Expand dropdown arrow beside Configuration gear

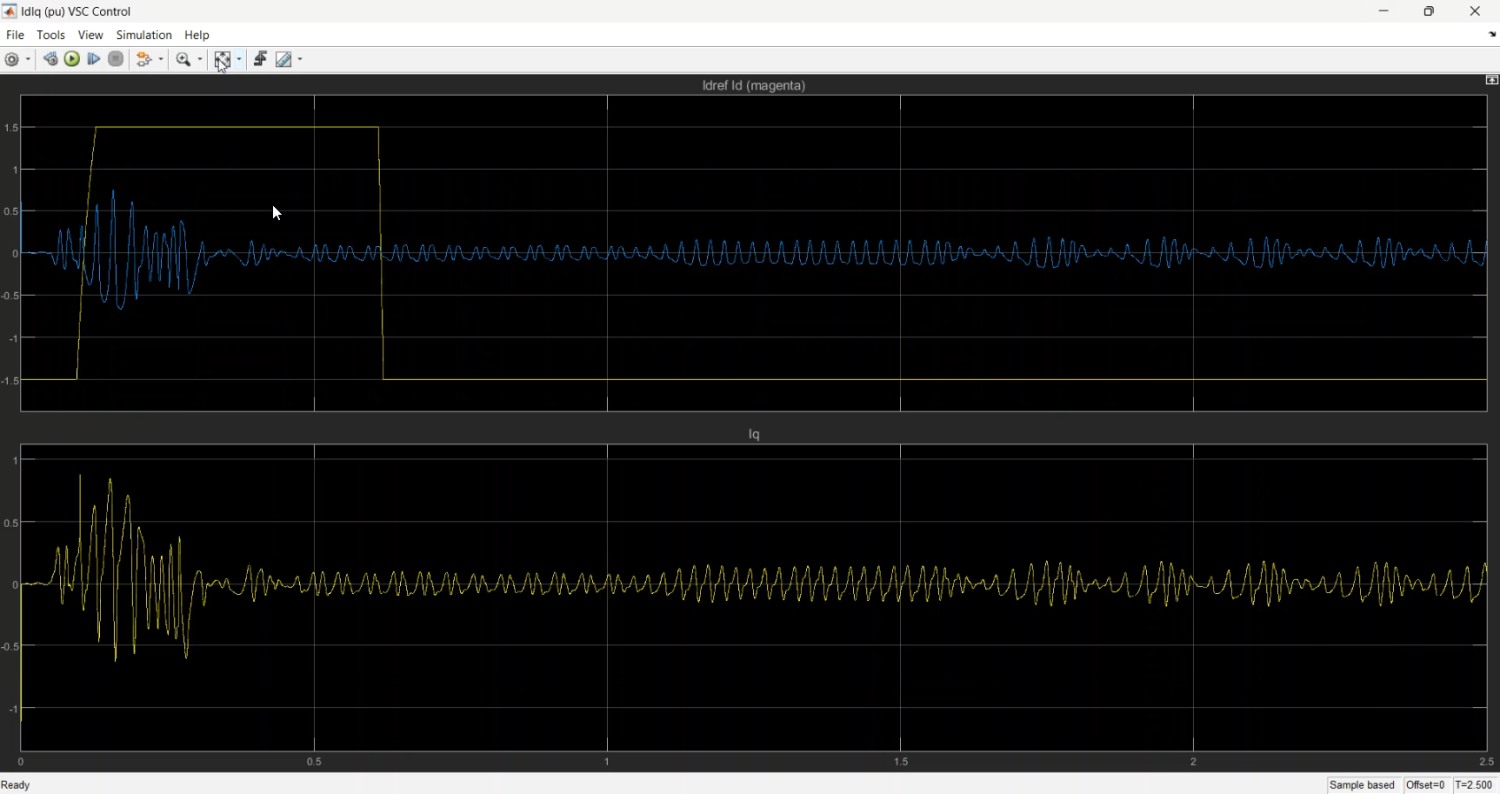click(x=28, y=60)
